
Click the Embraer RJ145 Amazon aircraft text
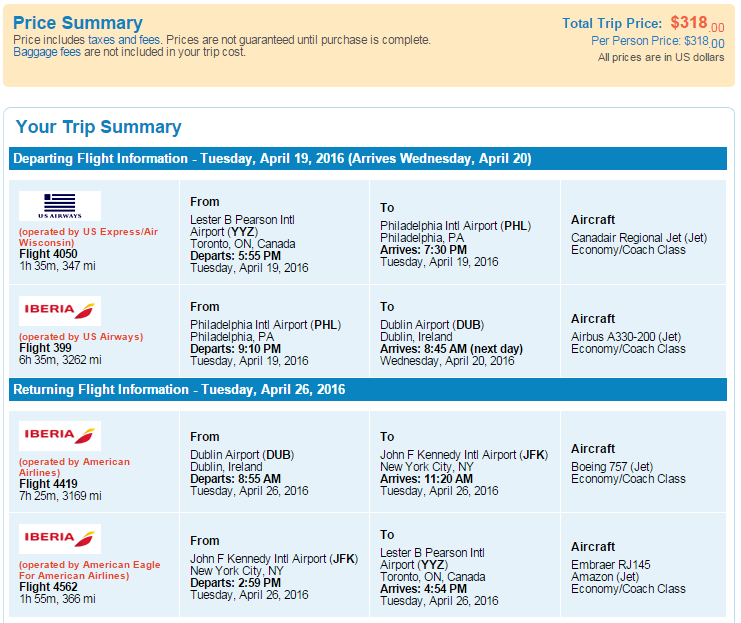[x=611, y=571]
